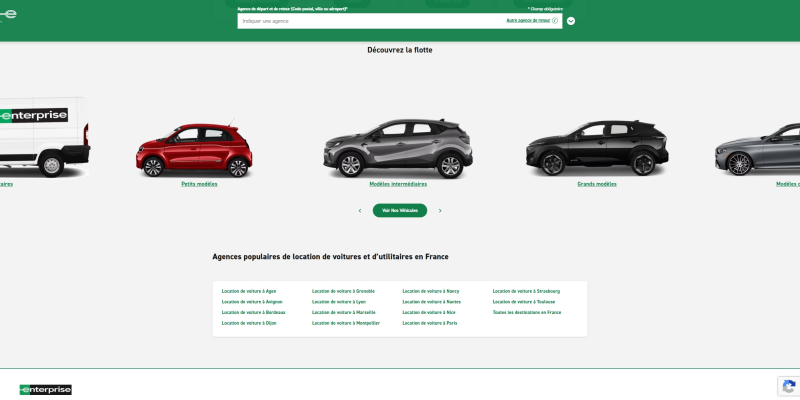
Task: Show the next vehicles with the right arrow
Action: click(440, 211)
